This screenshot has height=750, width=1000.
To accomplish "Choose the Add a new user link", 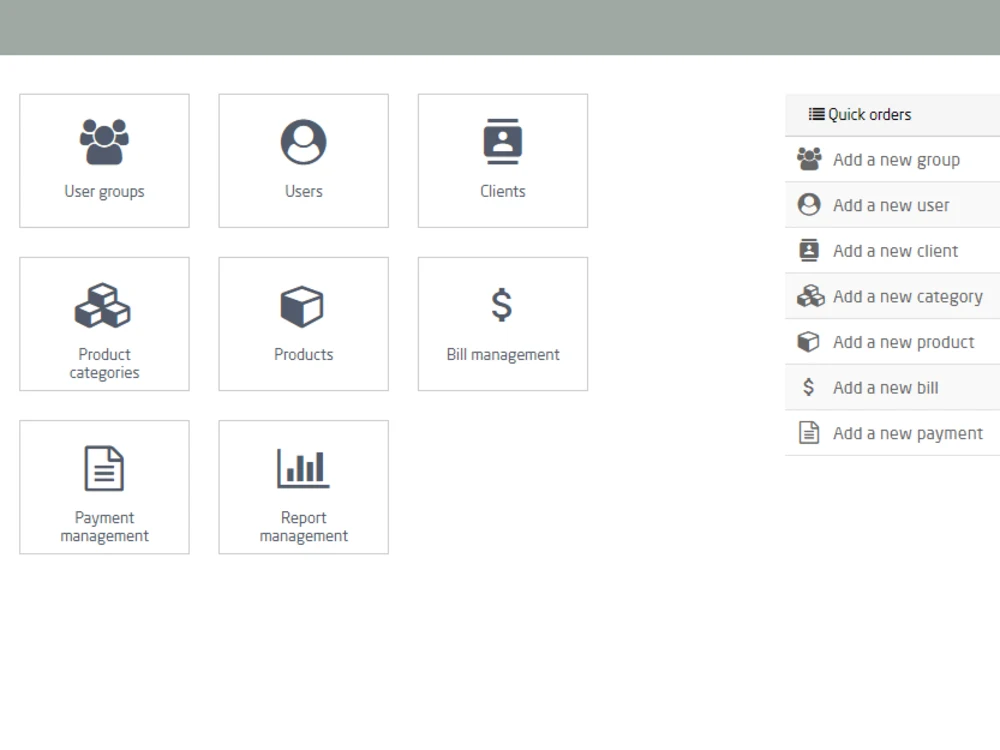I will click(x=891, y=205).
